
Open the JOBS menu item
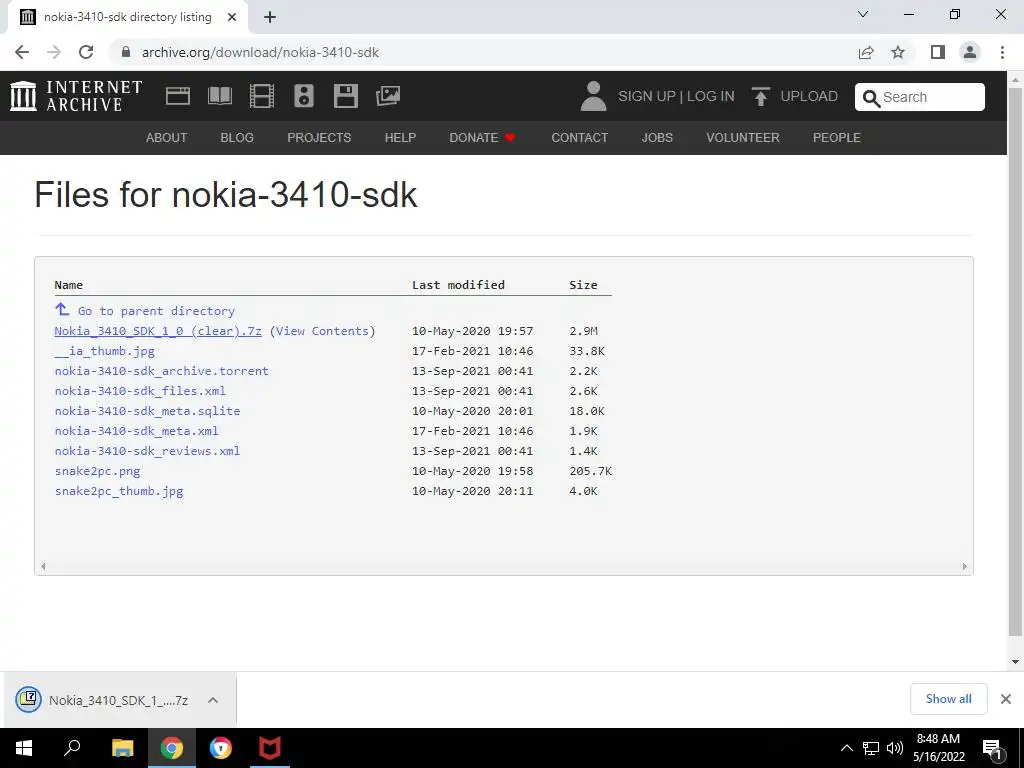(x=657, y=138)
